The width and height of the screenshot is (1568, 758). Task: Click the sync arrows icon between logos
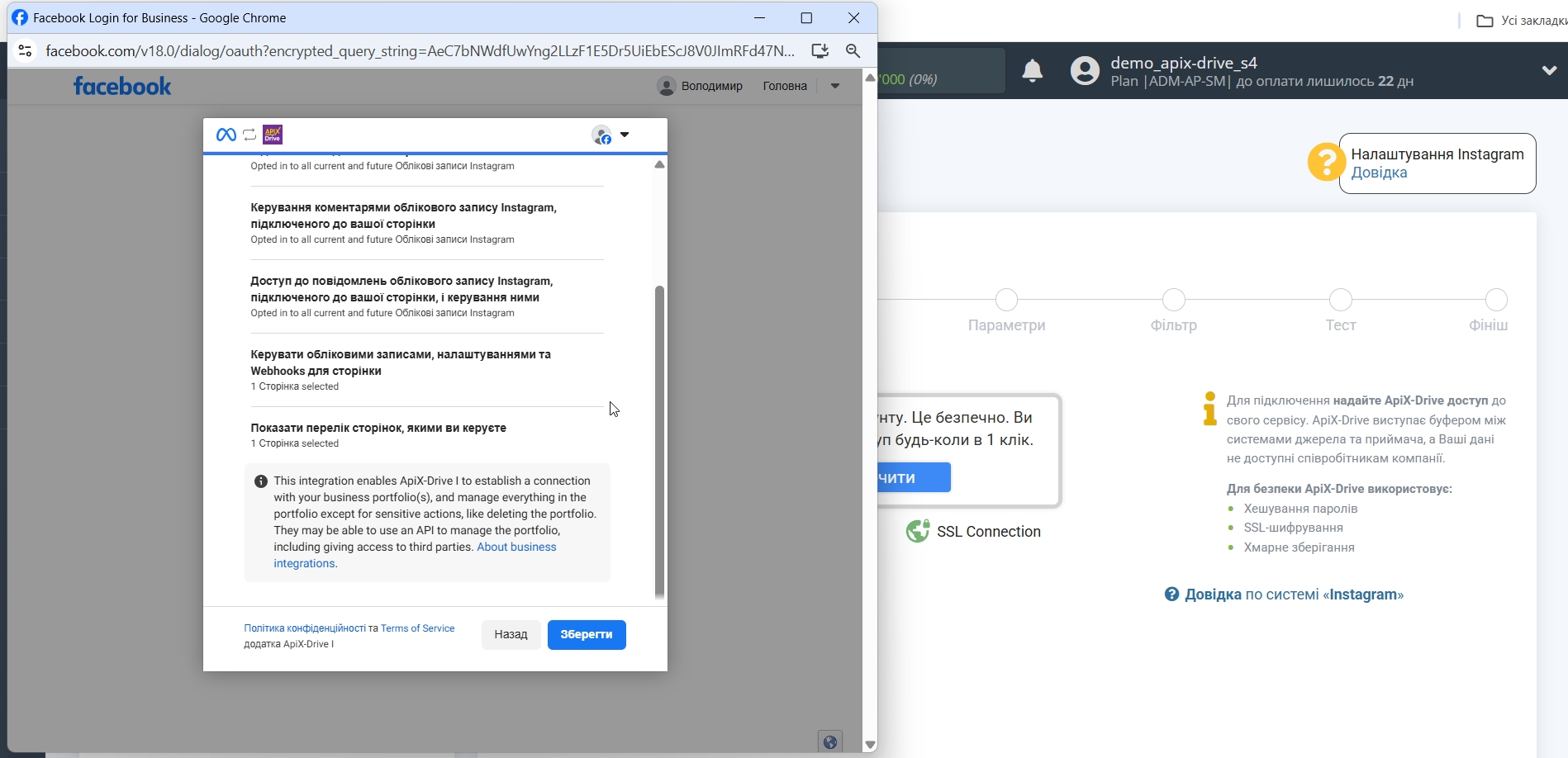click(x=249, y=135)
